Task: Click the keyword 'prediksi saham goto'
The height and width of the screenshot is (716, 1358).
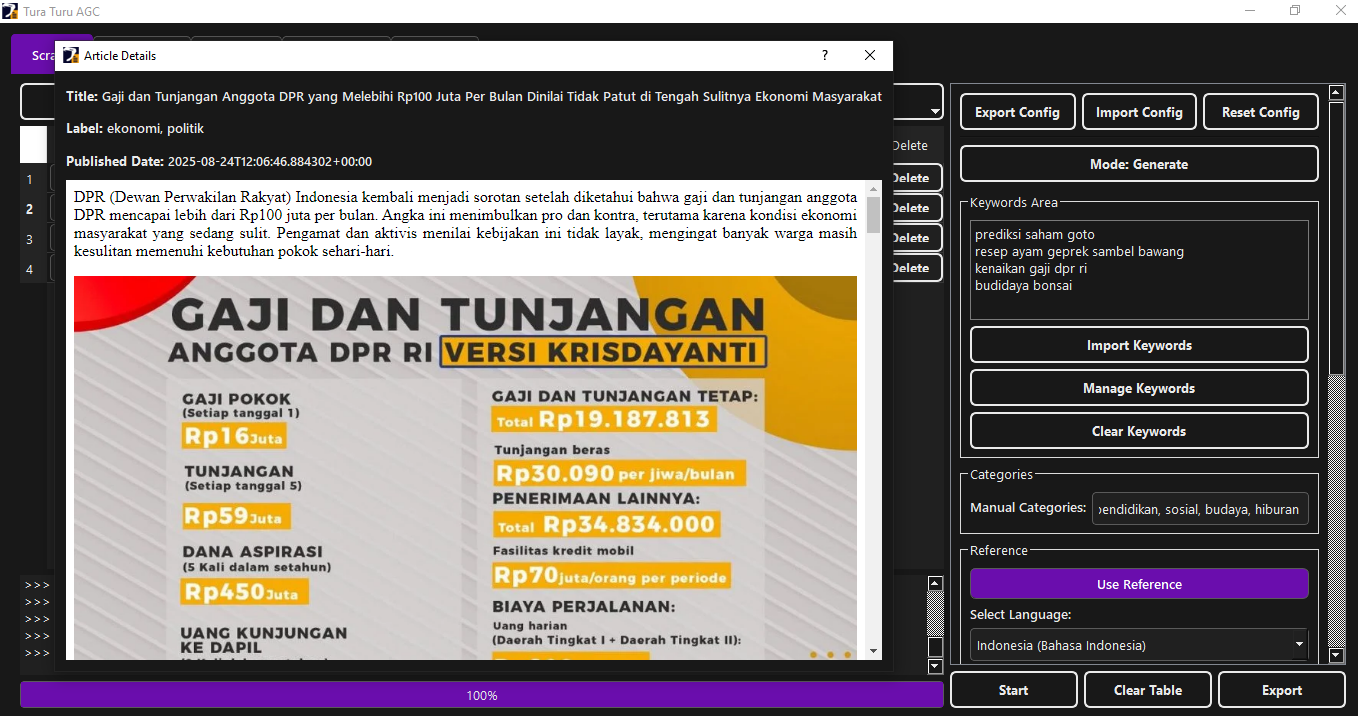Action: [1035, 235]
